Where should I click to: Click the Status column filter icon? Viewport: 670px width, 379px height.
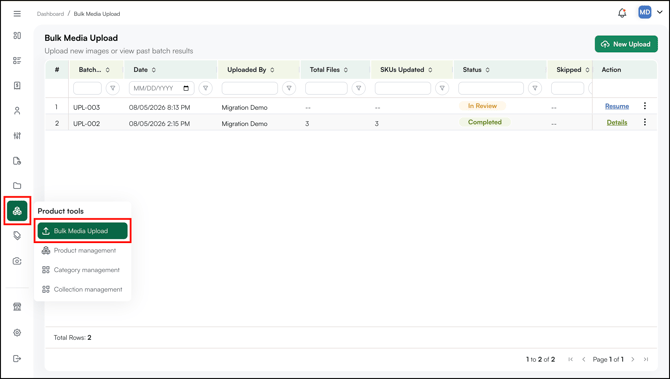point(535,88)
